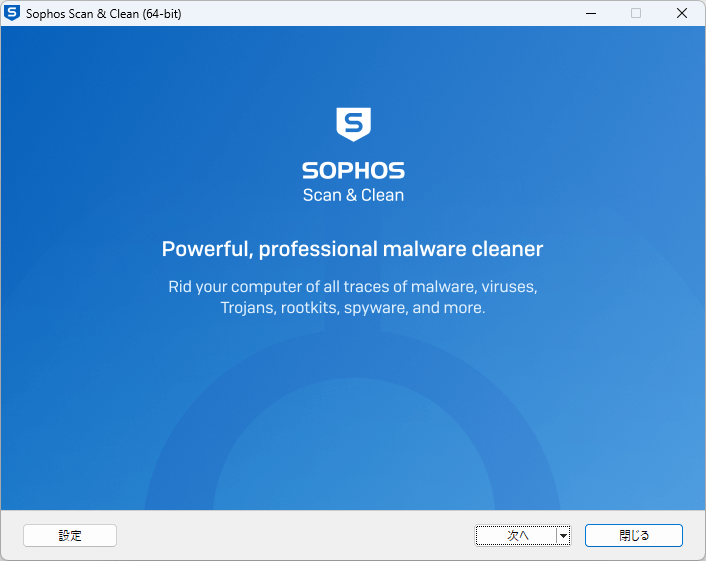Image resolution: width=706 pixels, height=561 pixels.
Task: Open the 設定 settings button
Action: point(70,535)
